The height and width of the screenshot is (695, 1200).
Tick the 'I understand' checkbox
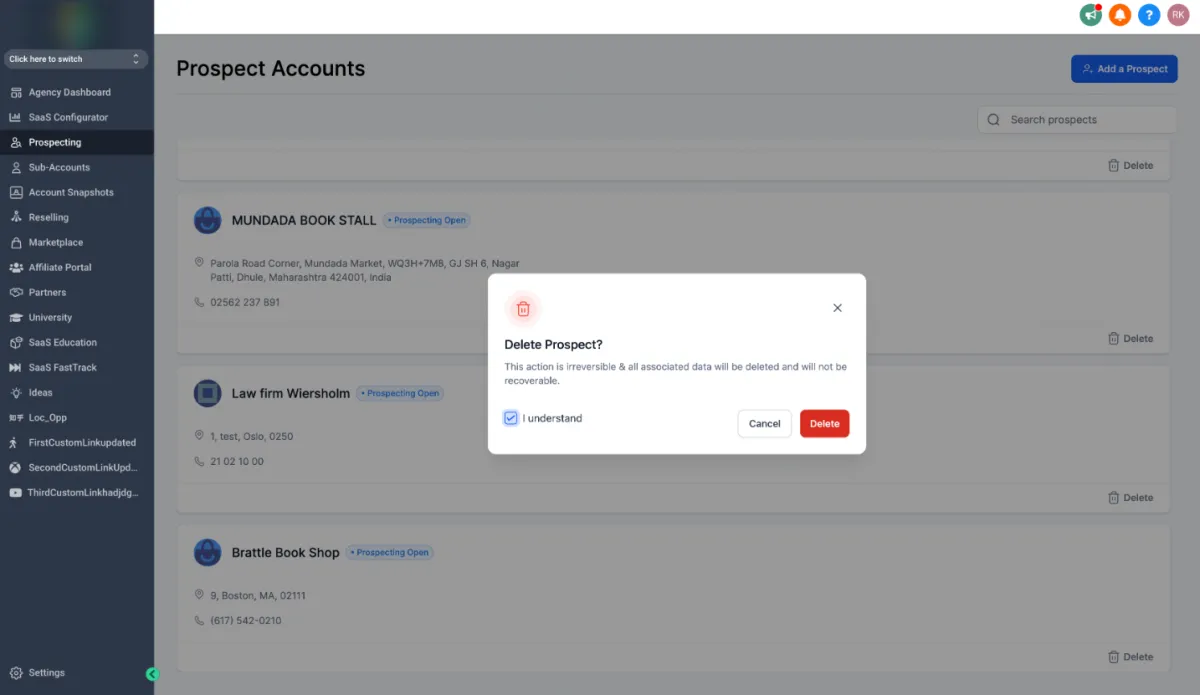(511, 418)
